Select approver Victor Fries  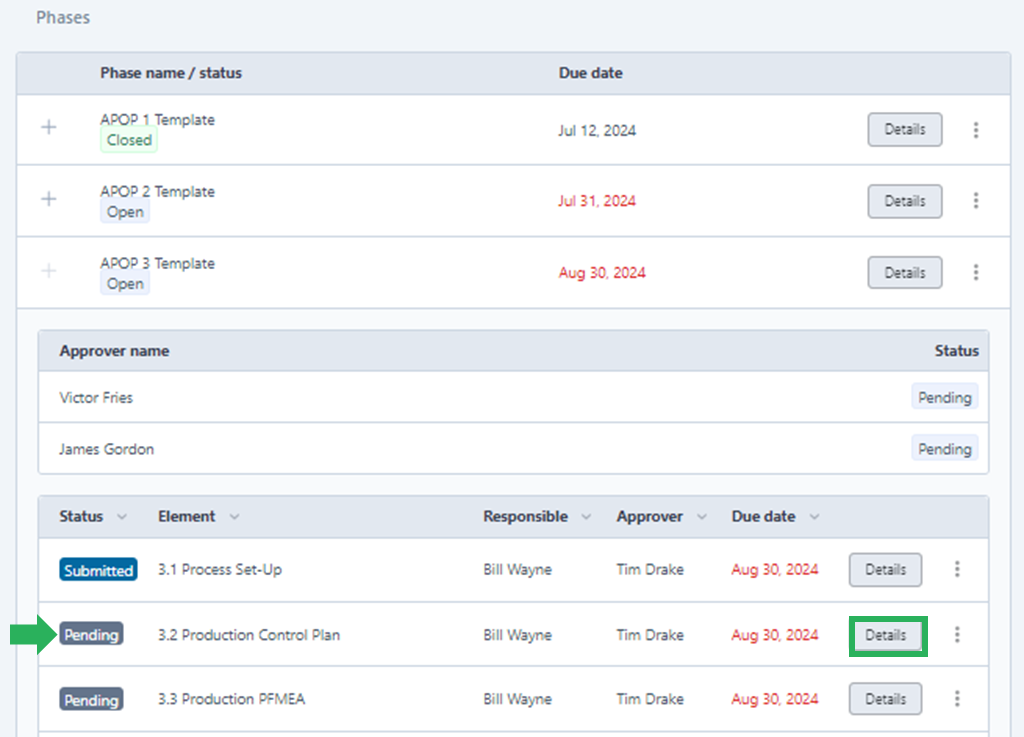tap(96, 398)
